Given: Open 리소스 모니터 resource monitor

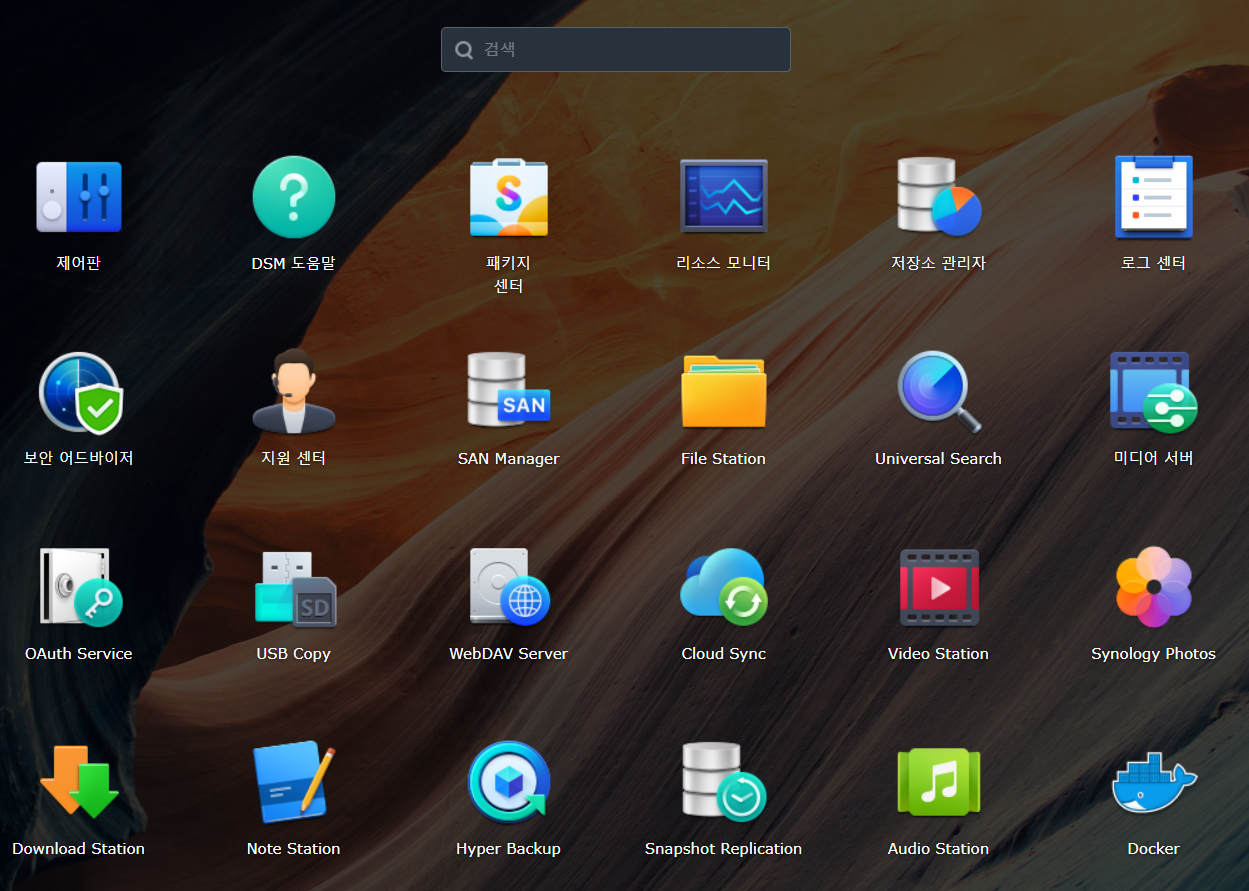Looking at the screenshot, I should (723, 197).
